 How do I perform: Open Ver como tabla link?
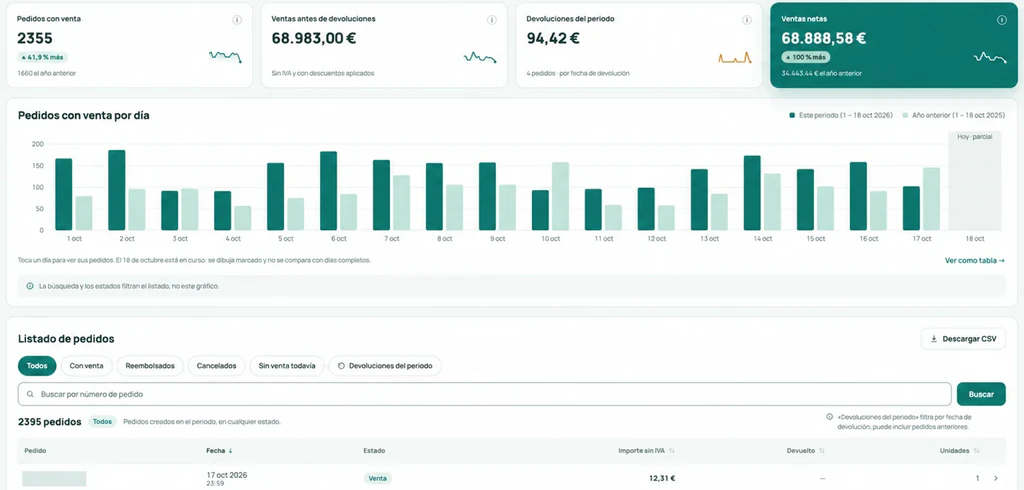tap(974, 261)
